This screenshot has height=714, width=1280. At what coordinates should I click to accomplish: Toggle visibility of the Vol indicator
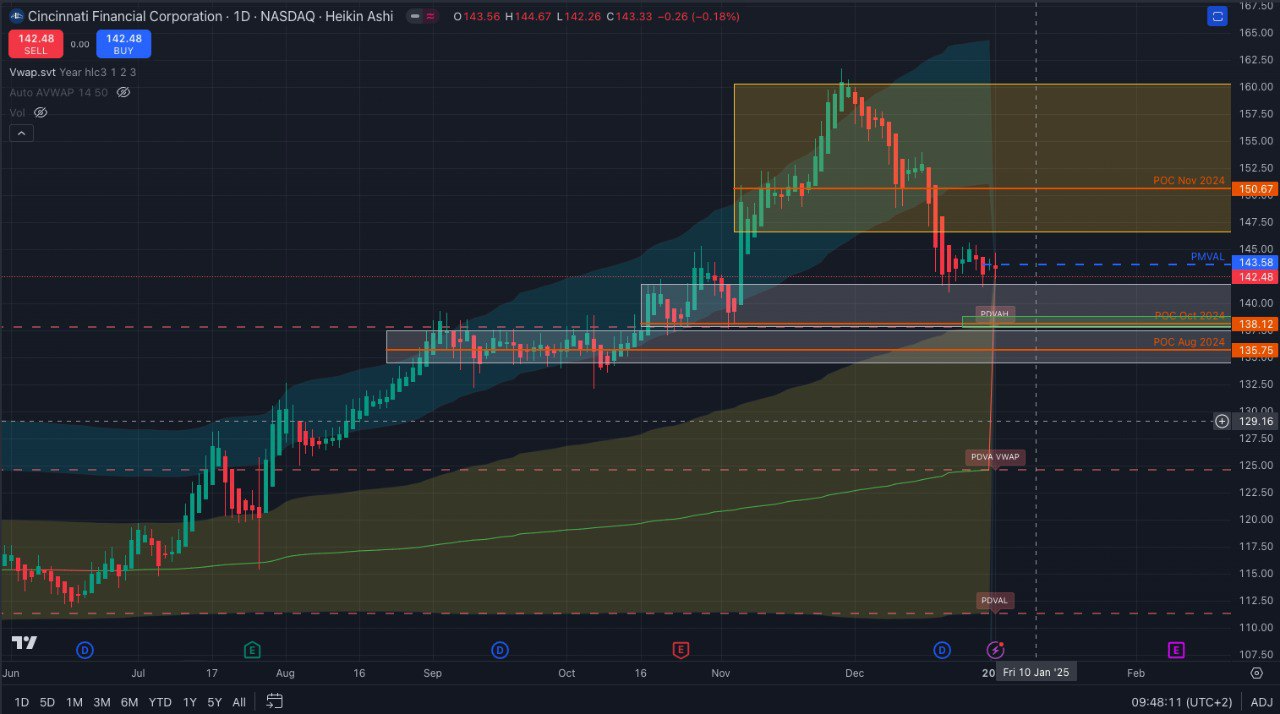pos(41,113)
